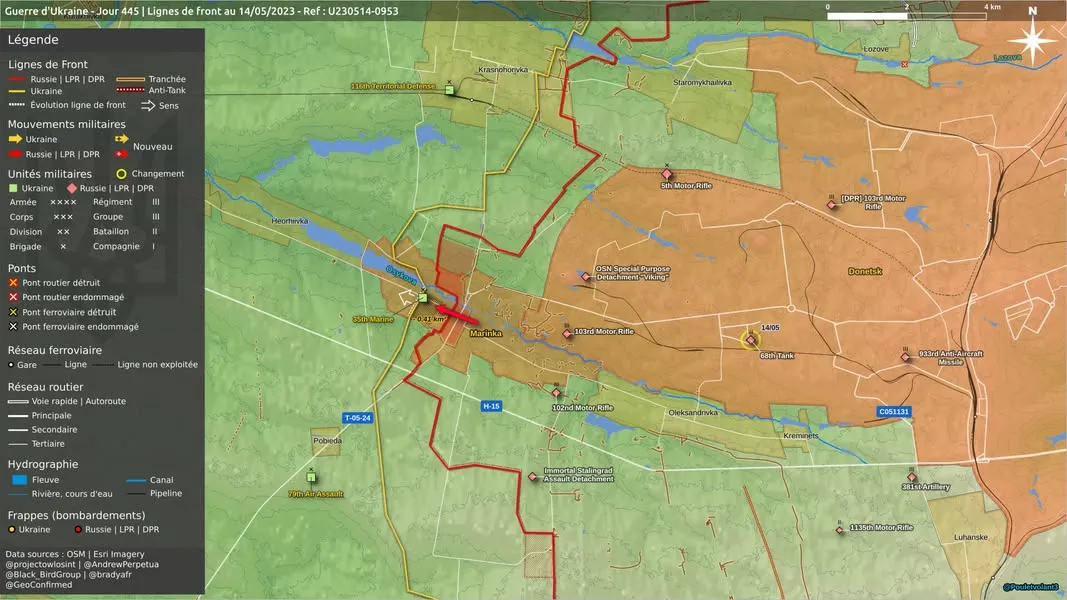1067x600 pixels.
Task: Click the damaged bridge X near Lozove
Action: 904,65
